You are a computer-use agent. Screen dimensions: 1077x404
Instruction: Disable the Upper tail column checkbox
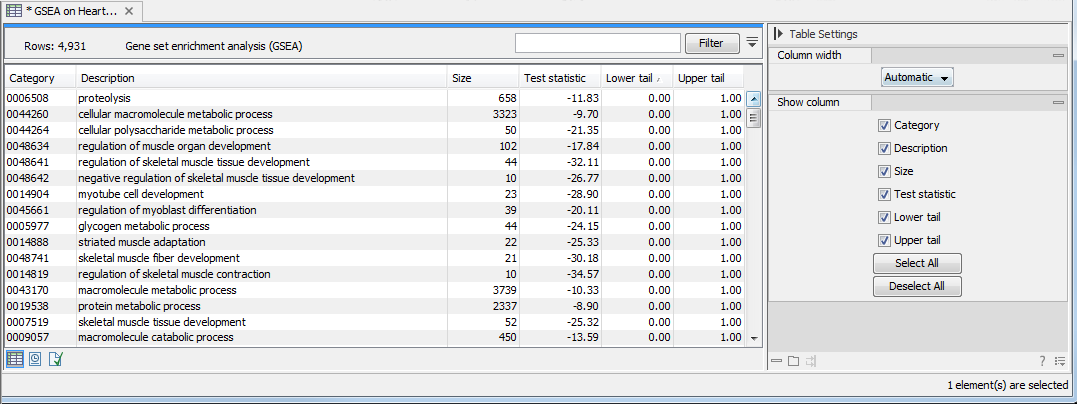tap(884, 240)
